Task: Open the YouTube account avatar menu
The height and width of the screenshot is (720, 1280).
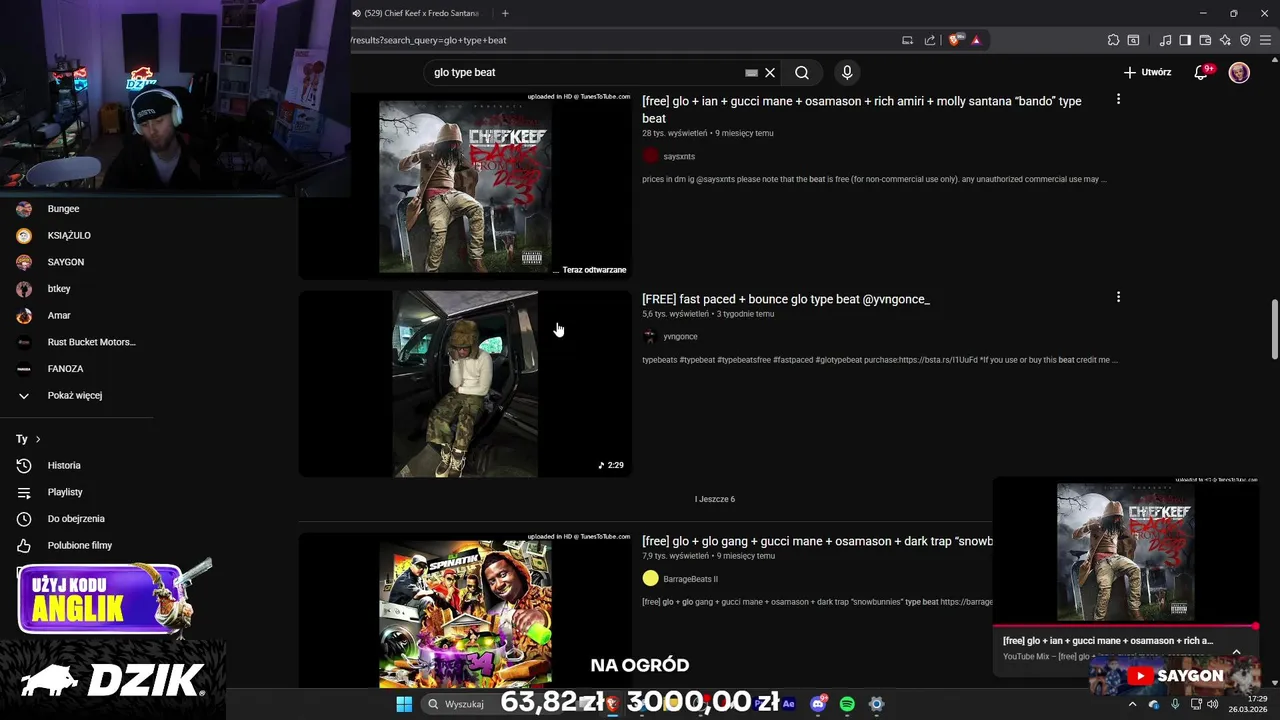Action: pyautogui.click(x=1239, y=72)
